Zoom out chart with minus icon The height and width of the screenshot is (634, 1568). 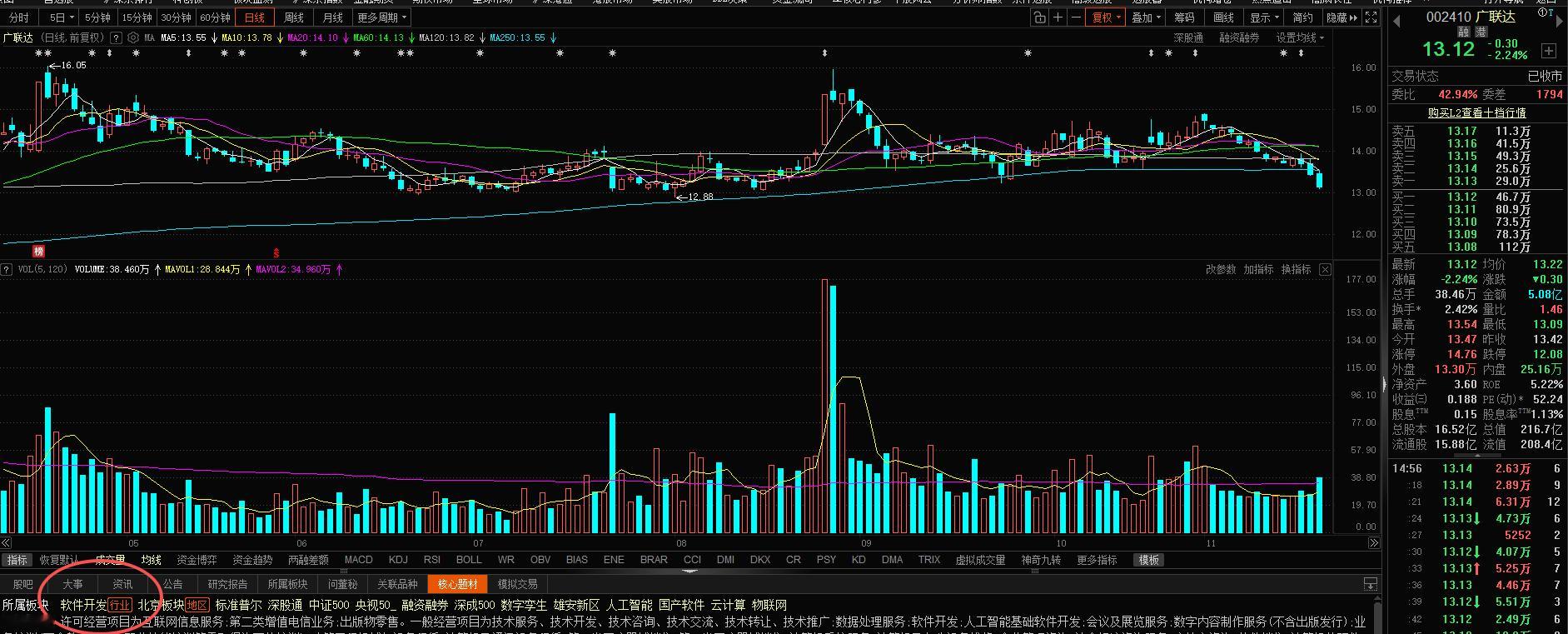click(1076, 17)
